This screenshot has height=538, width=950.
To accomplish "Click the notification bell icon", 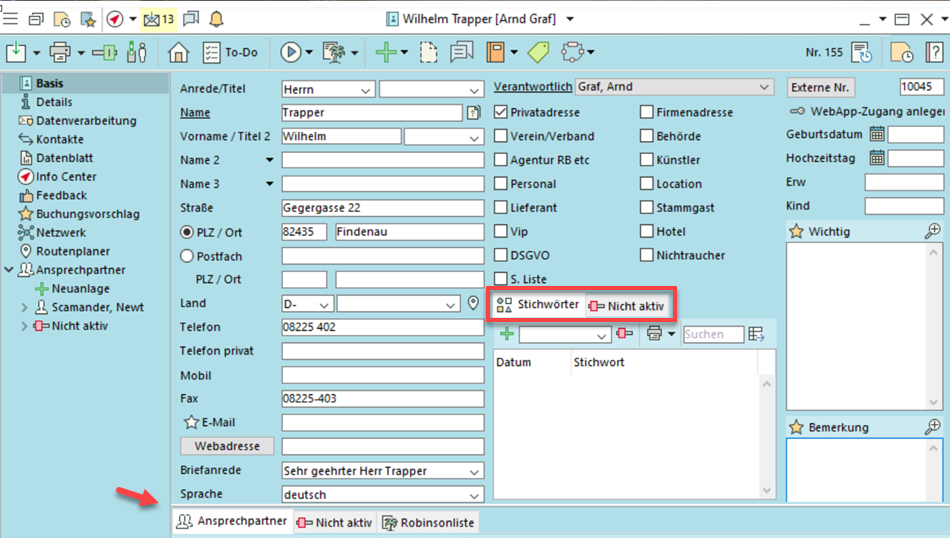I will pyautogui.click(x=217, y=19).
